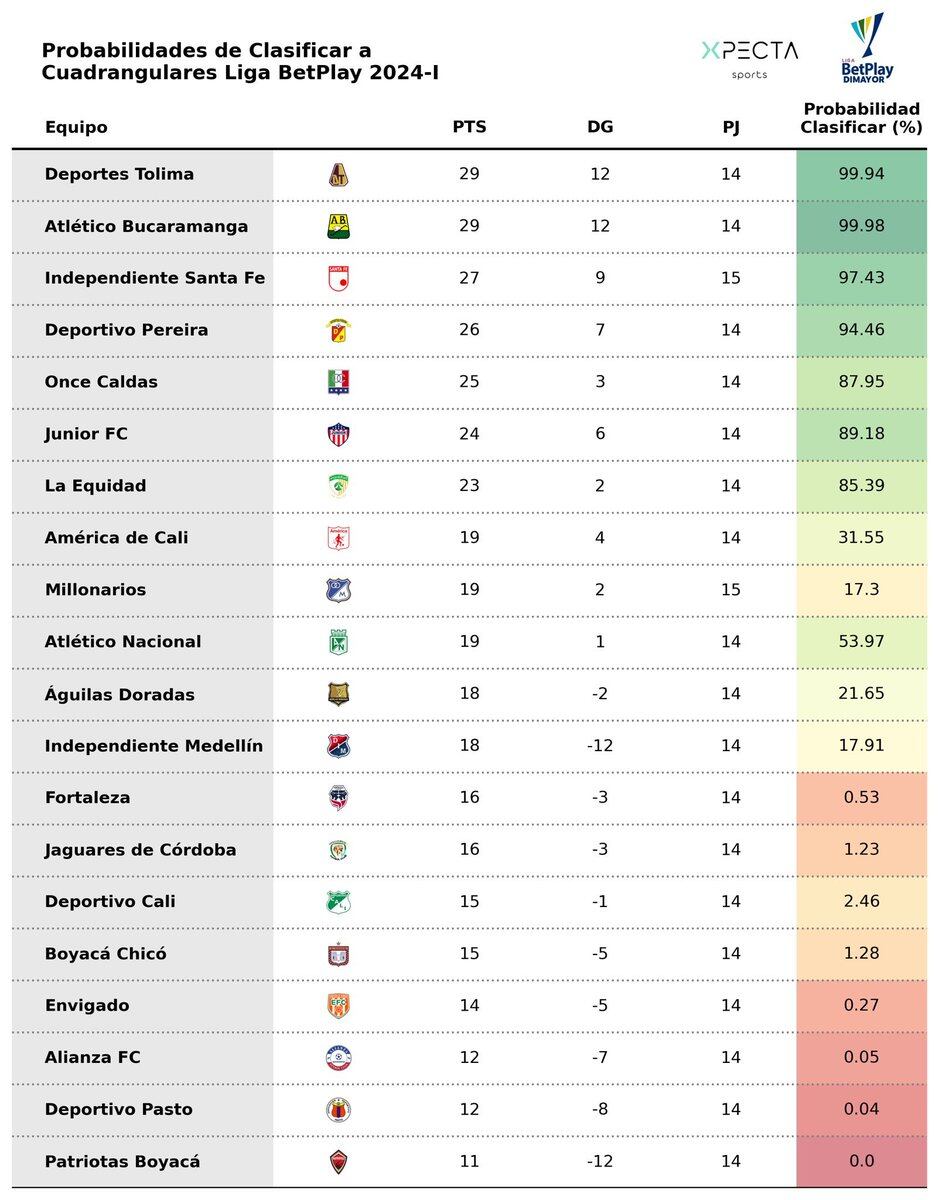
Task: Click the Once Caldas team name
Action: pyautogui.click(x=101, y=382)
